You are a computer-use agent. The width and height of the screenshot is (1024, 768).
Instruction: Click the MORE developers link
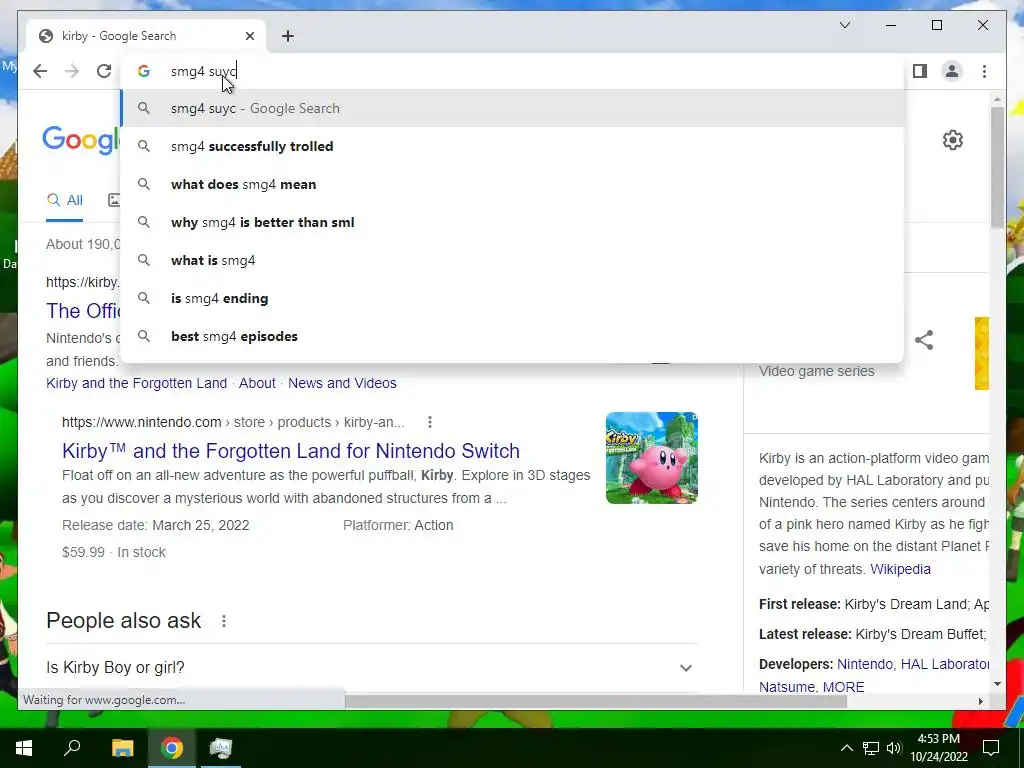pyautogui.click(x=843, y=687)
